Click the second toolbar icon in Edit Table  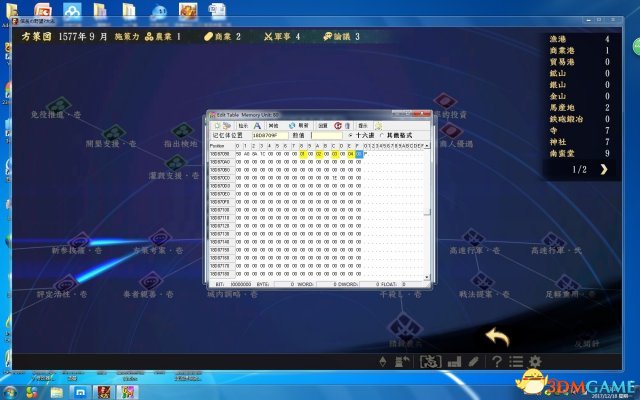(x=227, y=125)
